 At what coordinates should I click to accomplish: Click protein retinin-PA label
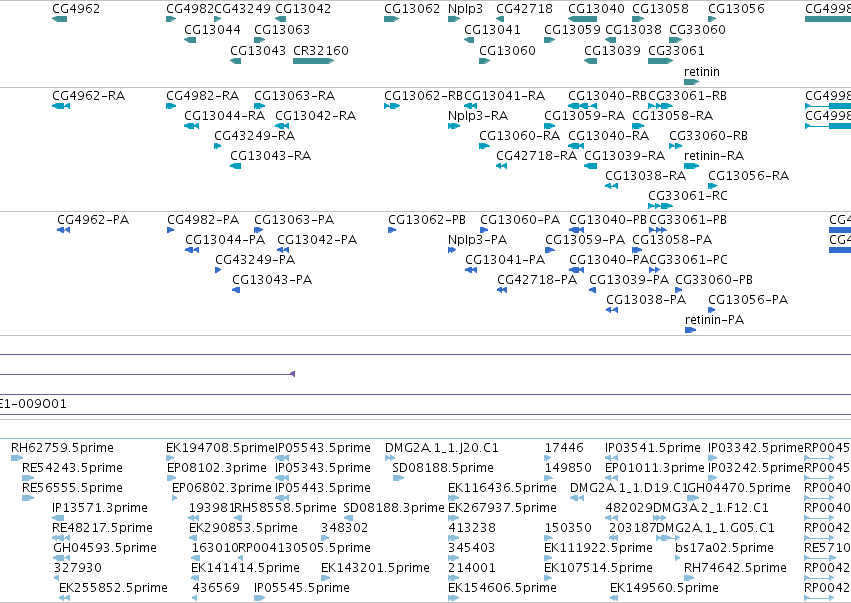pyautogui.click(x=714, y=320)
